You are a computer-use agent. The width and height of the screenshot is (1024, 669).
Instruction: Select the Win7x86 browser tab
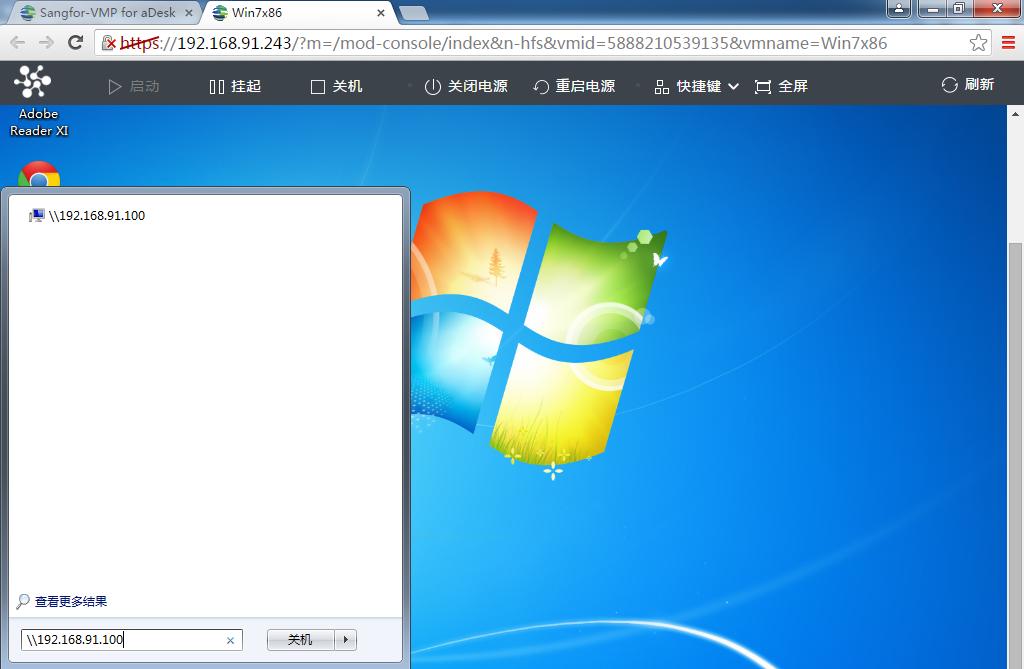(297, 12)
